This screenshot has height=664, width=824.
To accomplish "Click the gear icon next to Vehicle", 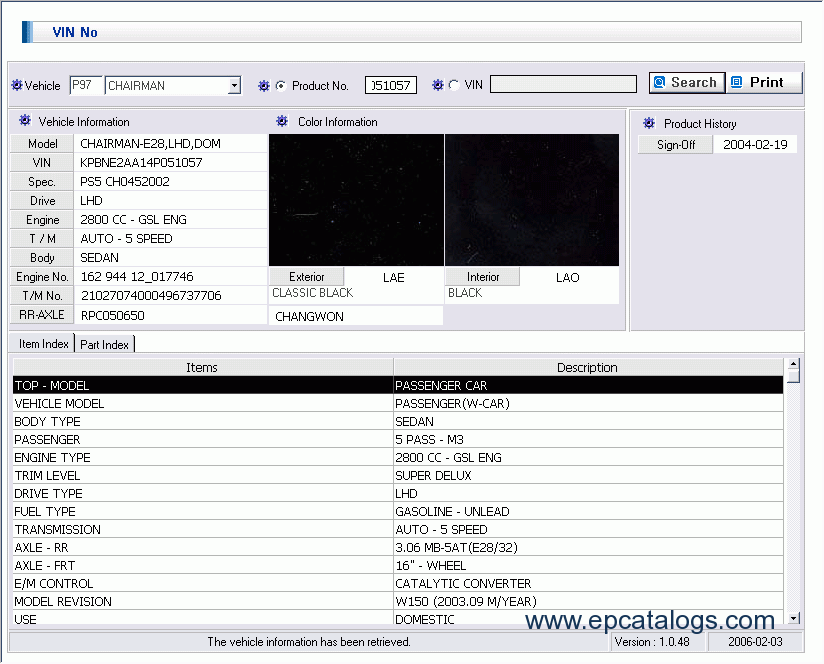I will 17,85.
